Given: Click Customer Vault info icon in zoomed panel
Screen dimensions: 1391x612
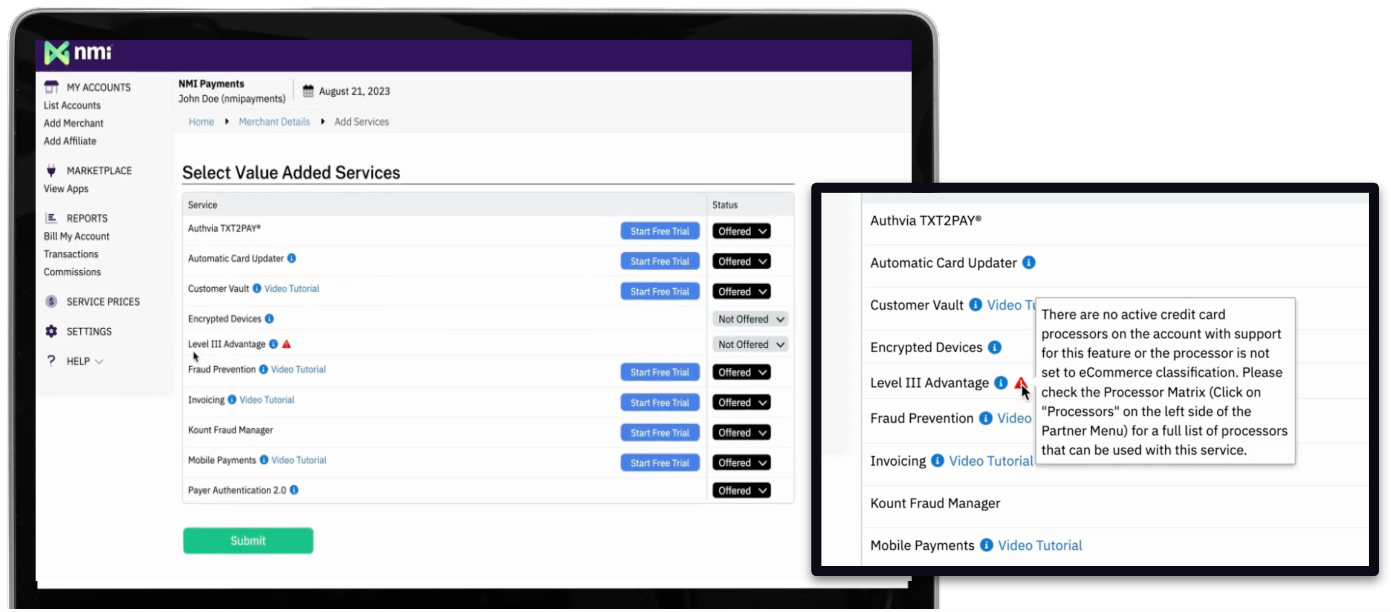Looking at the screenshot, I should click(975, 305).
